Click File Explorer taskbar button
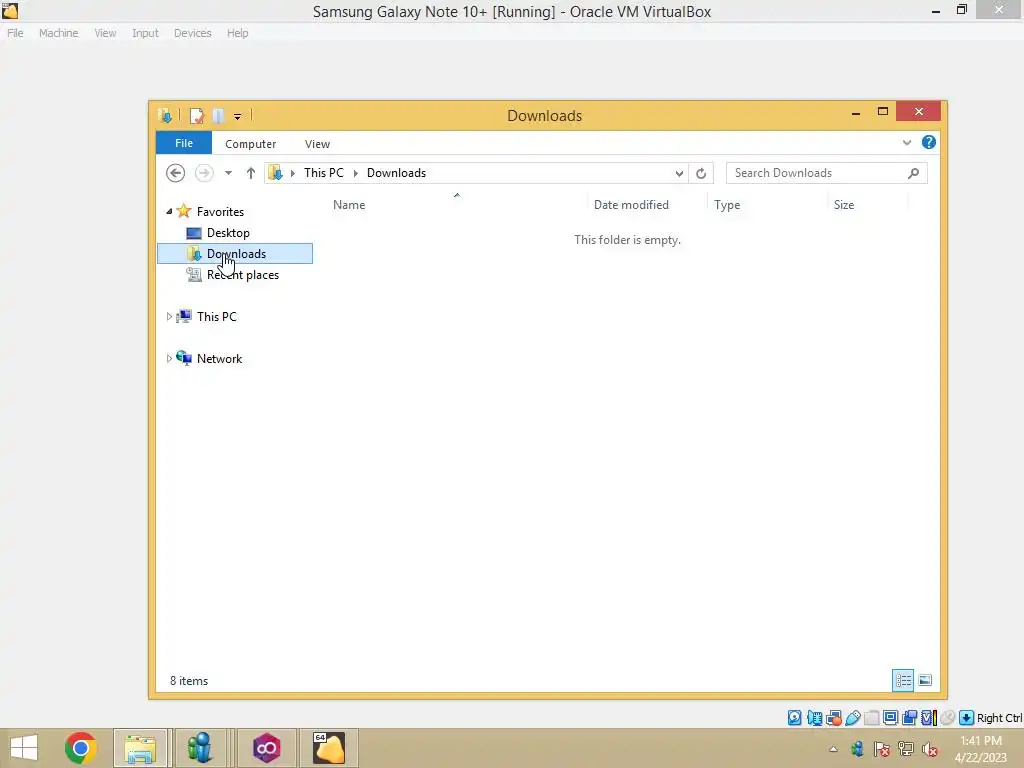 pos(140,748)
